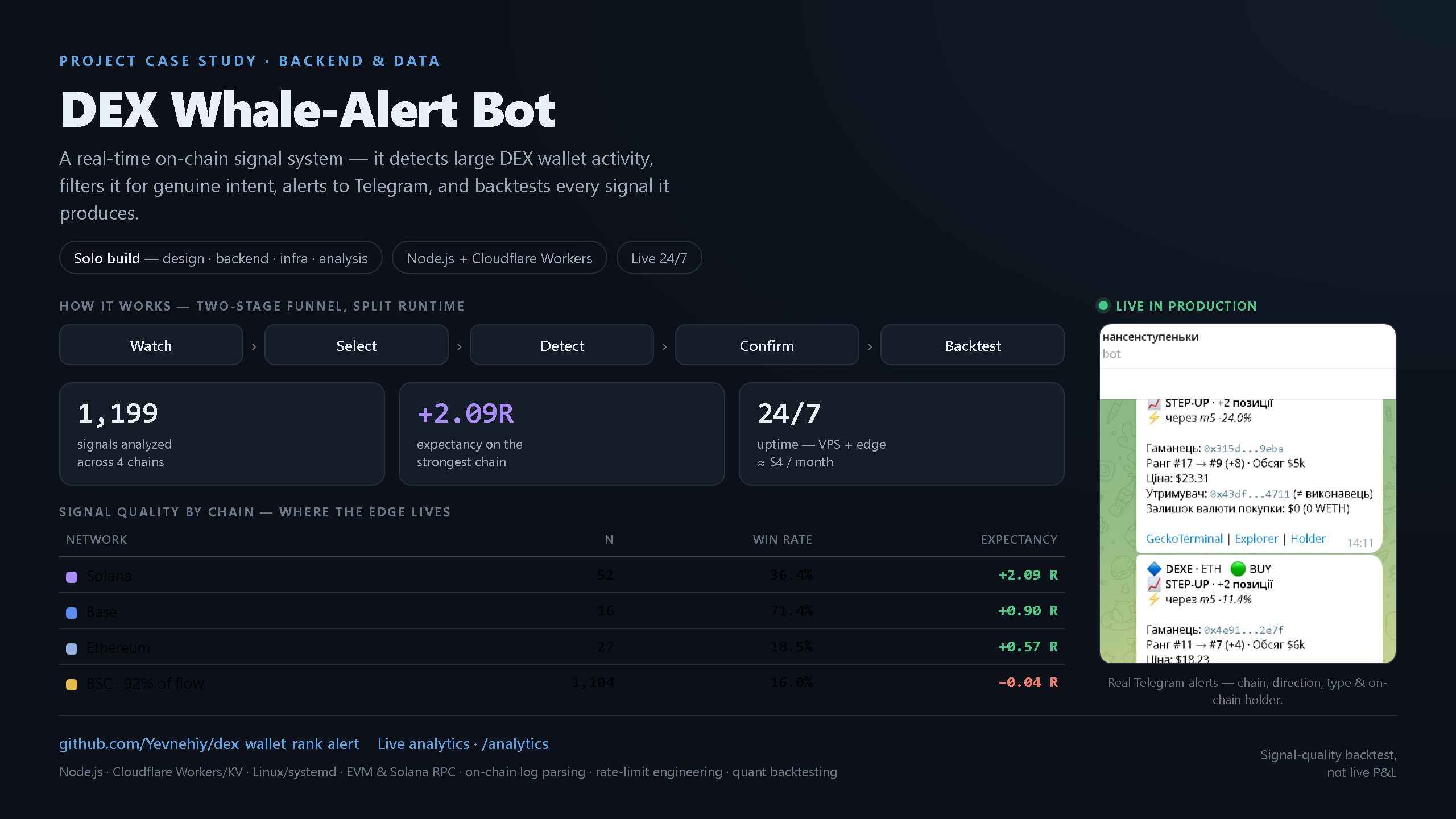Click the wallet address 0x4e91...2e7f
The height and width of the screenshot is (819, 1456).
1243,630
